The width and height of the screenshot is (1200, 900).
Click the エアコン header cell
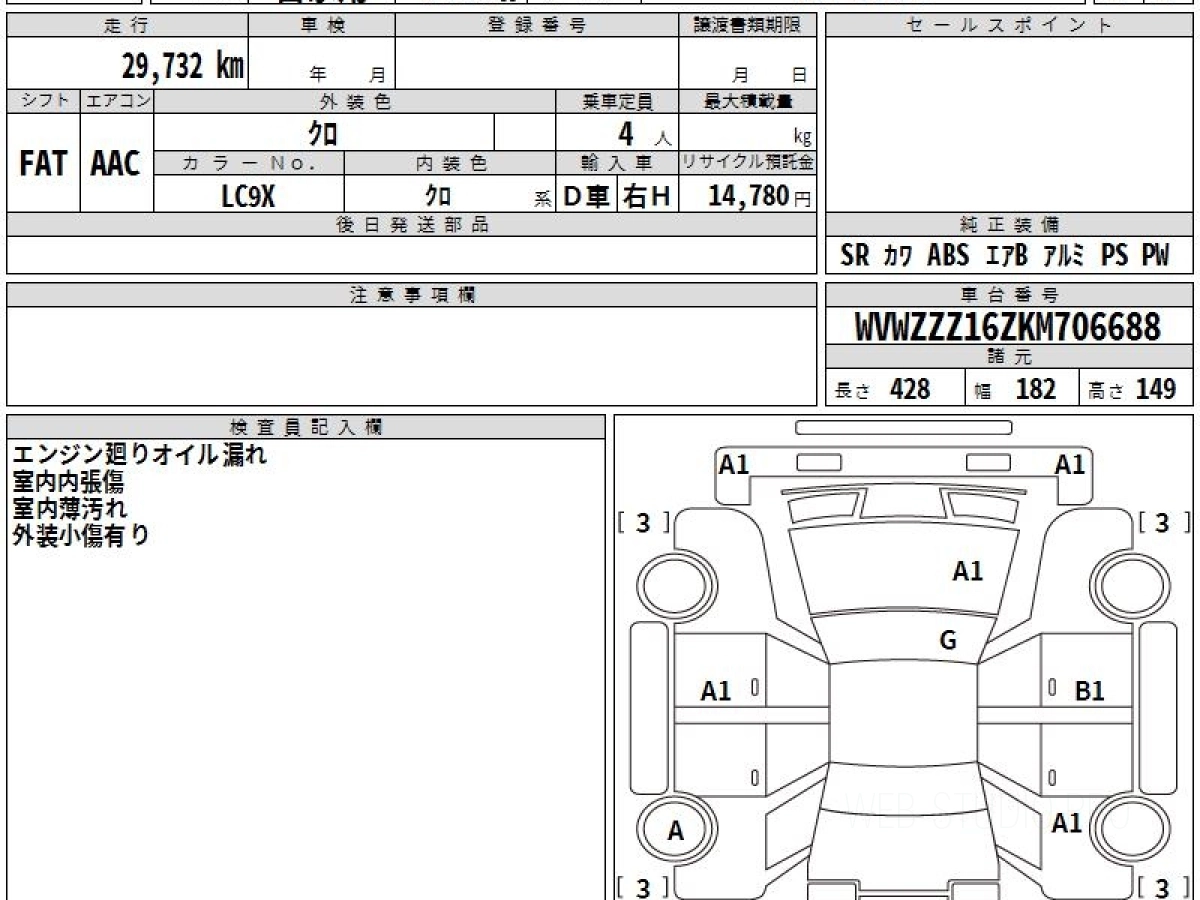pos(117,101)
